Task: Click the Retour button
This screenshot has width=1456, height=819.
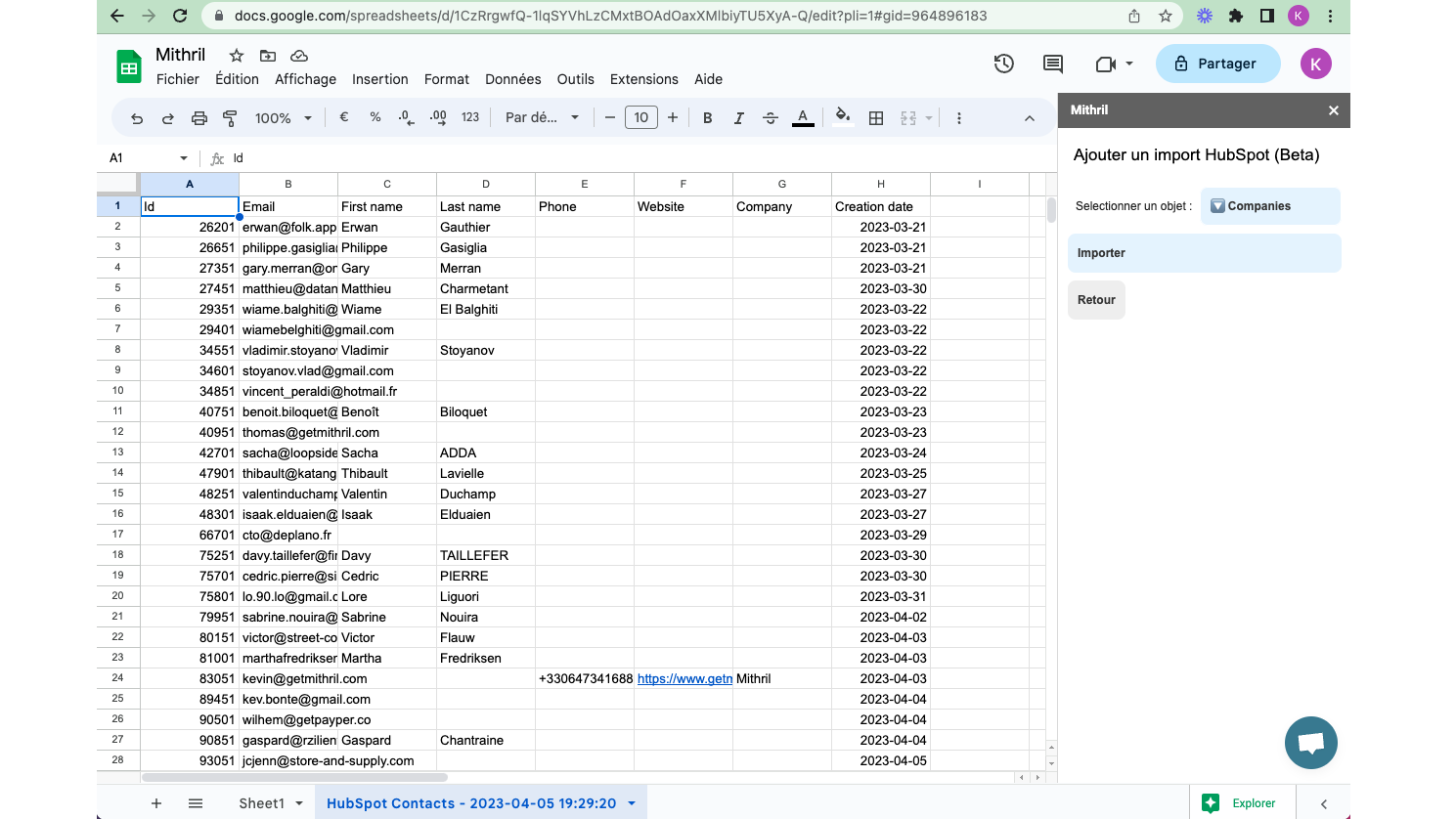Action: tap(1096, 300)
